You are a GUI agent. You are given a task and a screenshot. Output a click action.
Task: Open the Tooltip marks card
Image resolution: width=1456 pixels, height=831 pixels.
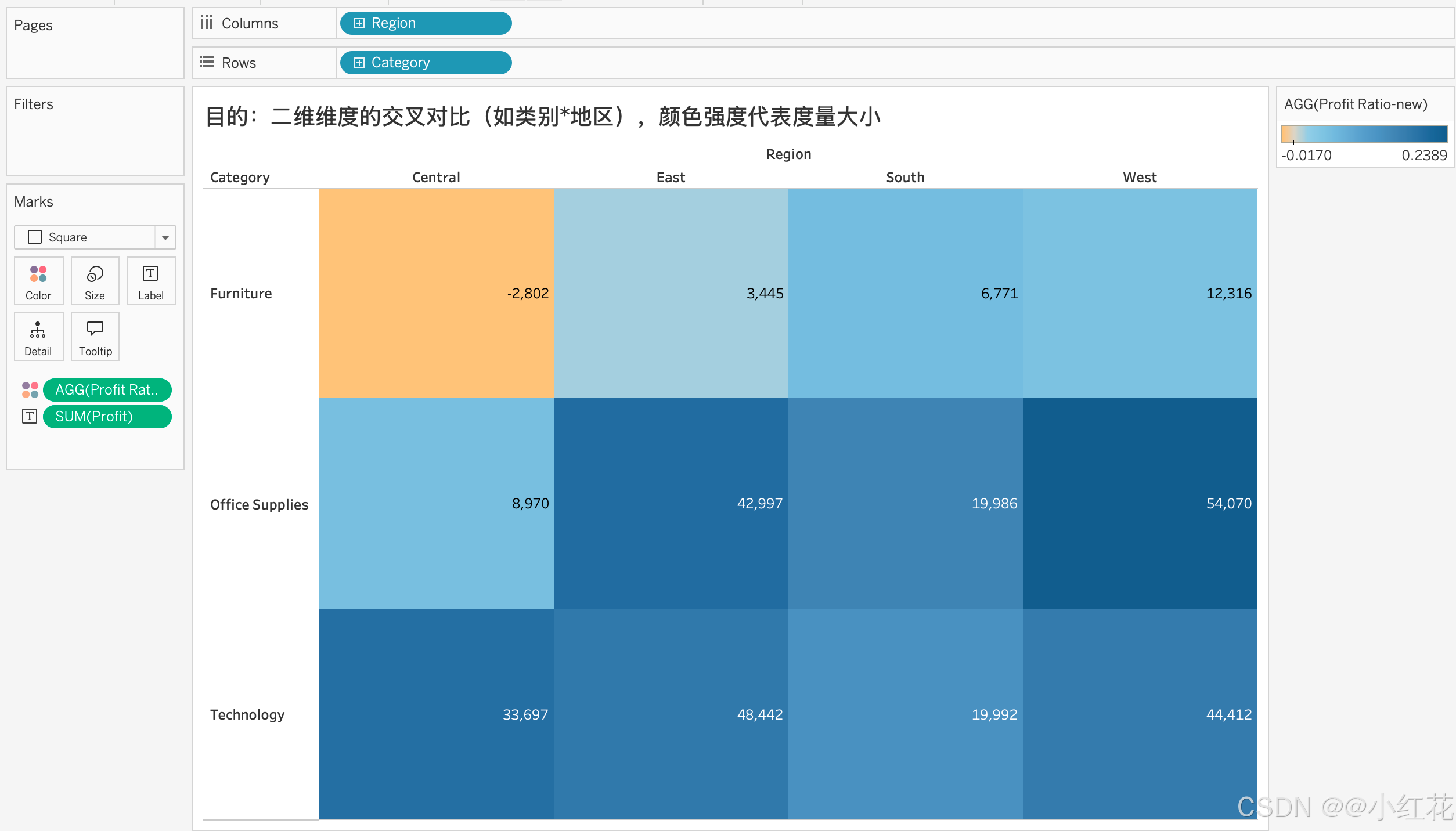point(95,337)
